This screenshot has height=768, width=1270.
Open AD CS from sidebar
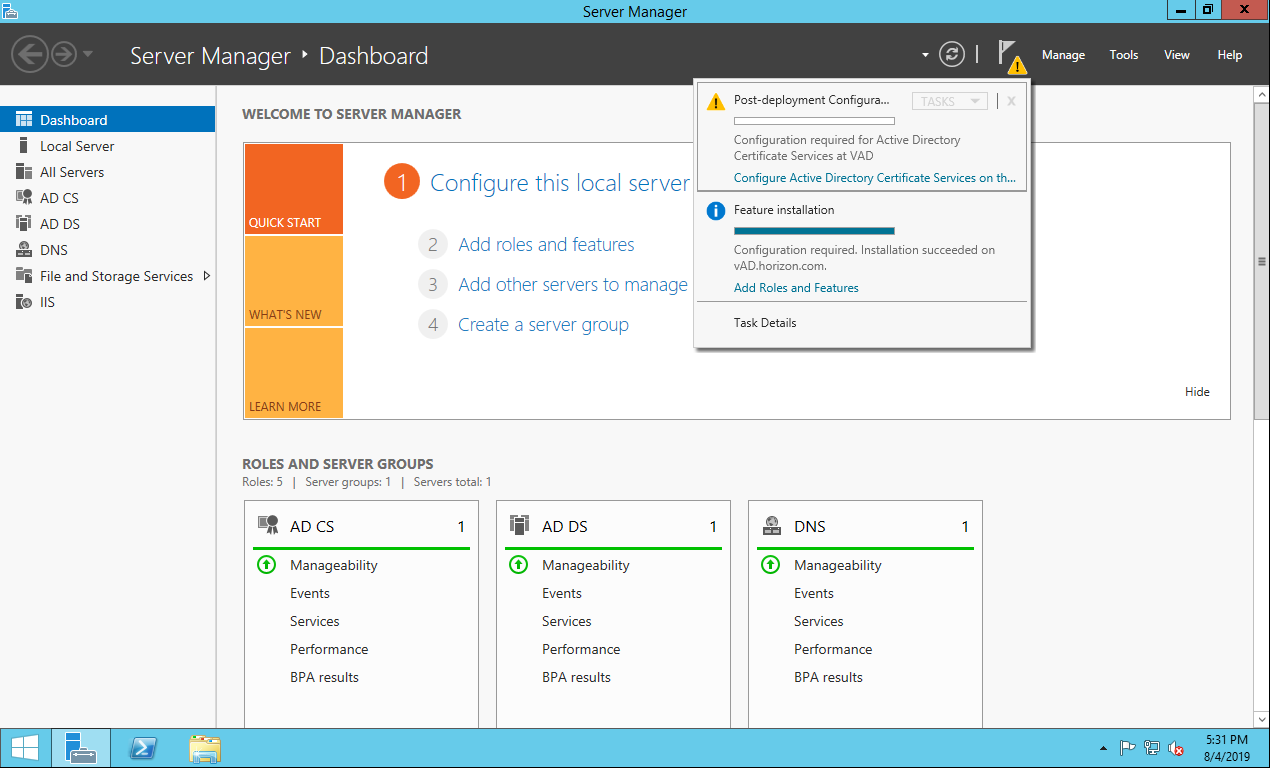59,198
